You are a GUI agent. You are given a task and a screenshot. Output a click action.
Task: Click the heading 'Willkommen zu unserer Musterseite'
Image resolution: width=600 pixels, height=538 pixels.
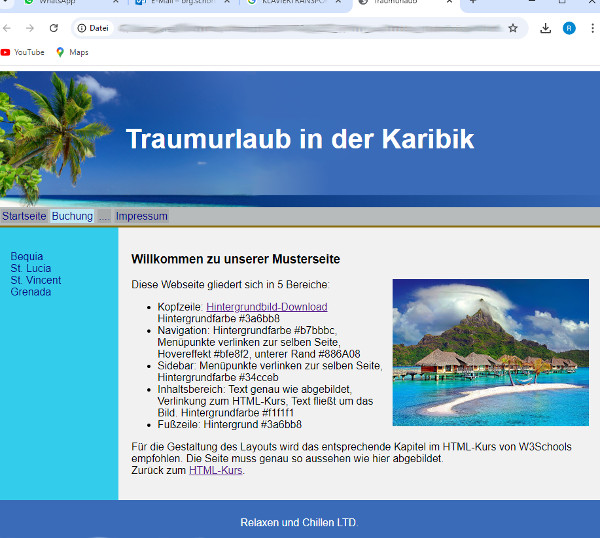click(235, 259)
